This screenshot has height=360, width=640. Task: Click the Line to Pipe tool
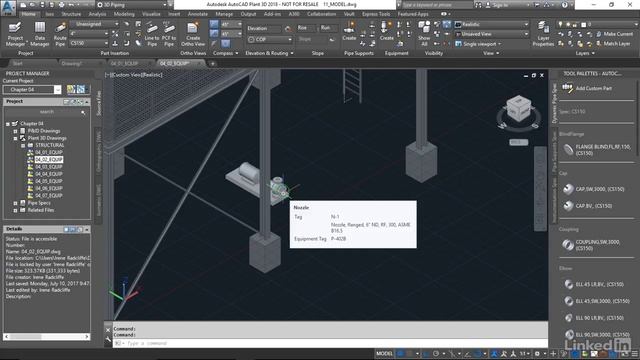[152, 34]
